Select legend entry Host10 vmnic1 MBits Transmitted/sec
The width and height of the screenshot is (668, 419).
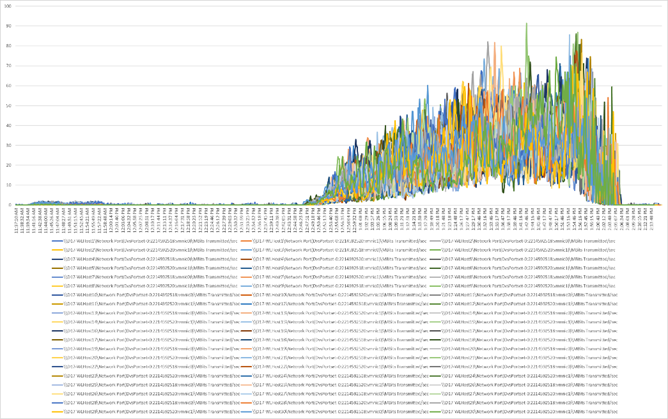(x=334, y=295)
